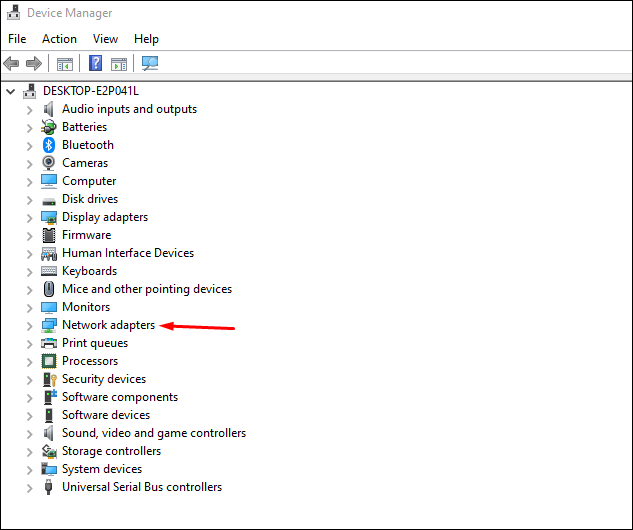Click the Processors chip icon
Screen dimensions: 633x530
[x=49, y=361]
